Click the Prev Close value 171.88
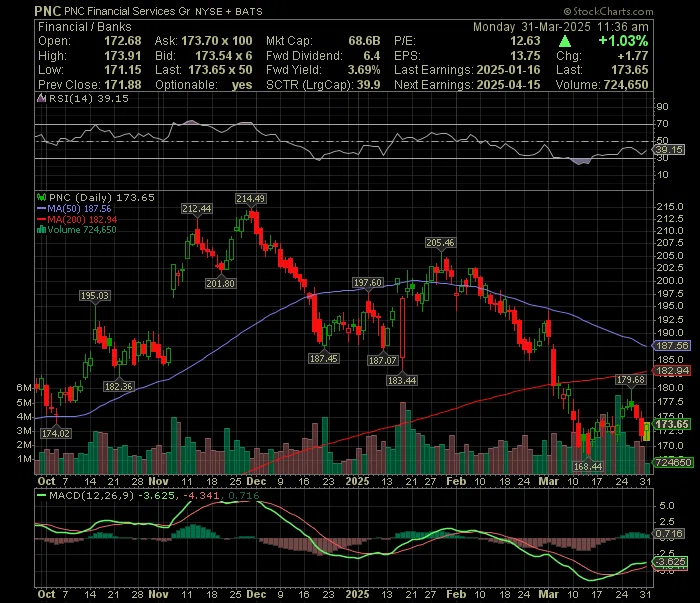 (123, 85)
